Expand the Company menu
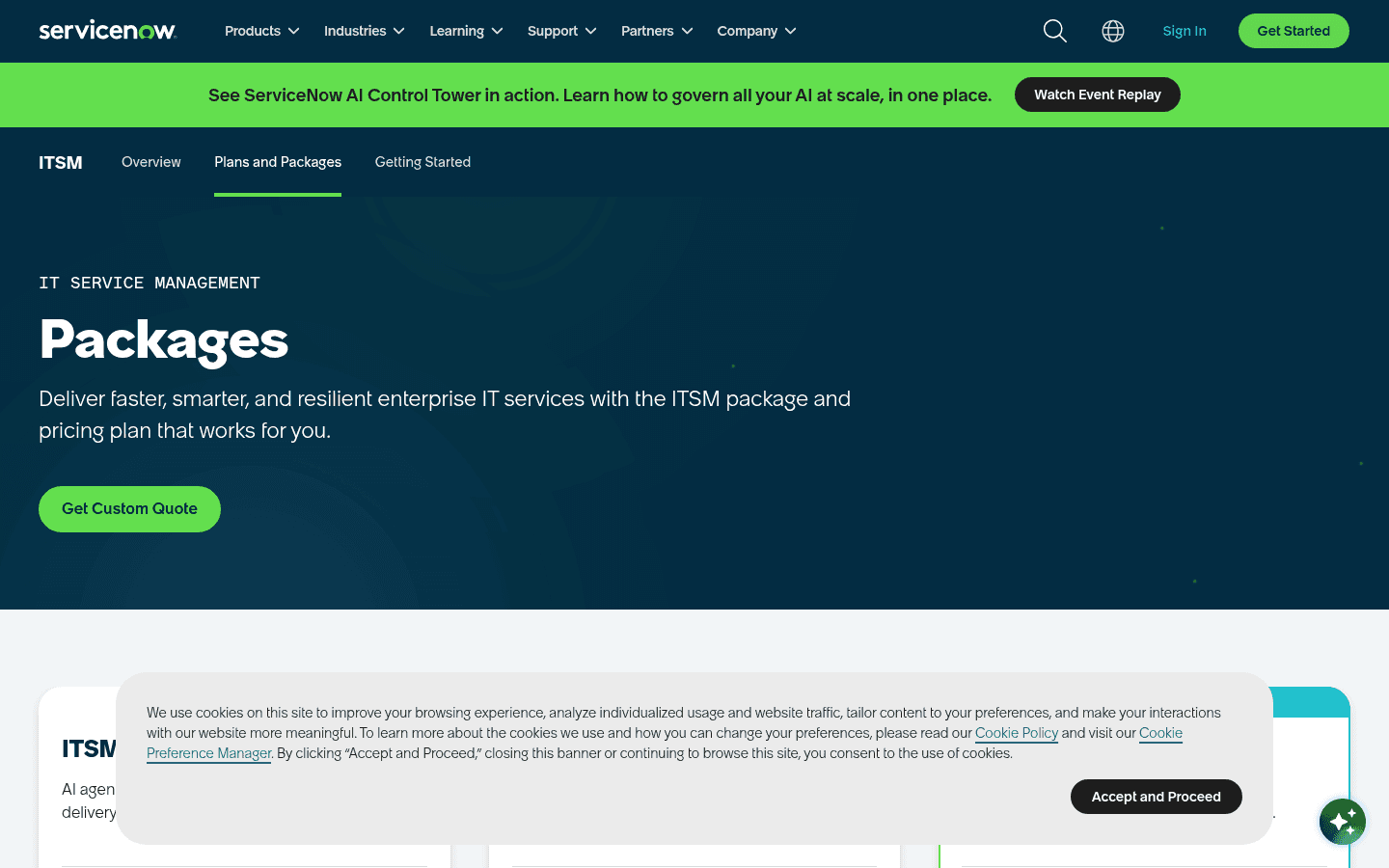This screenshot has width=1389, height=868. [757, 31]
